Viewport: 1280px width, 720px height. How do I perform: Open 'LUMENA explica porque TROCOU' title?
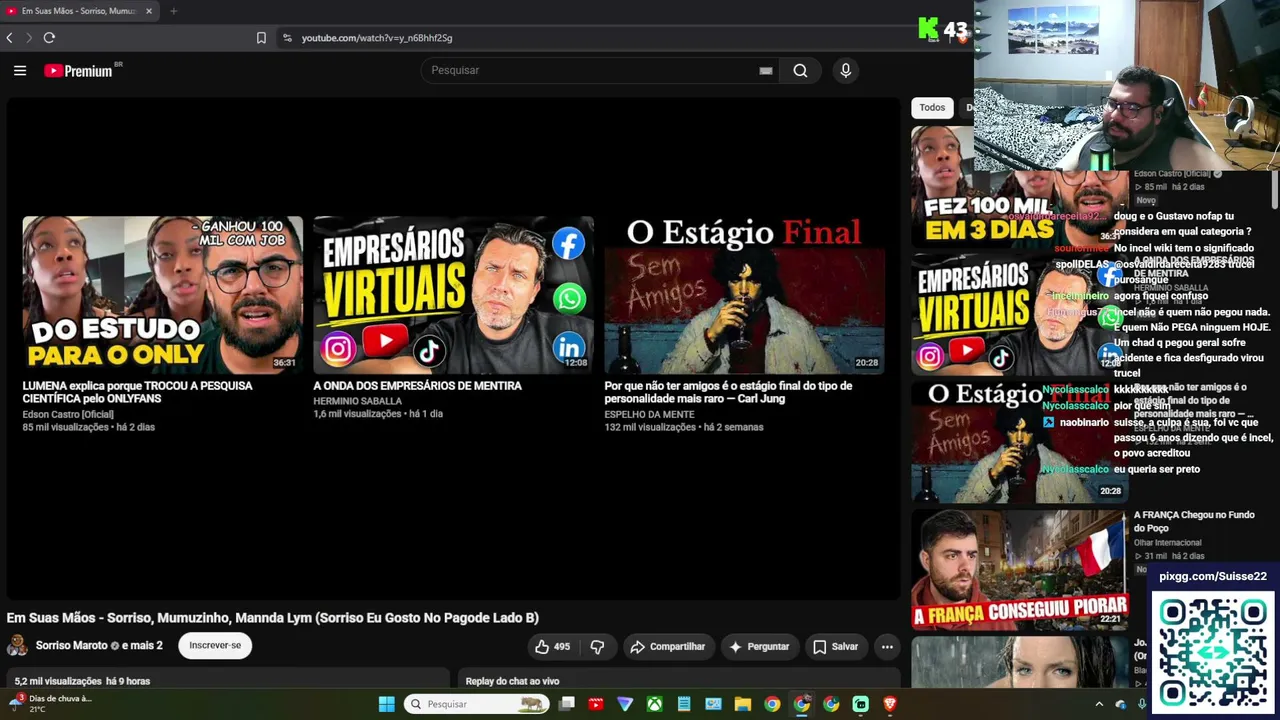[138, 392]
